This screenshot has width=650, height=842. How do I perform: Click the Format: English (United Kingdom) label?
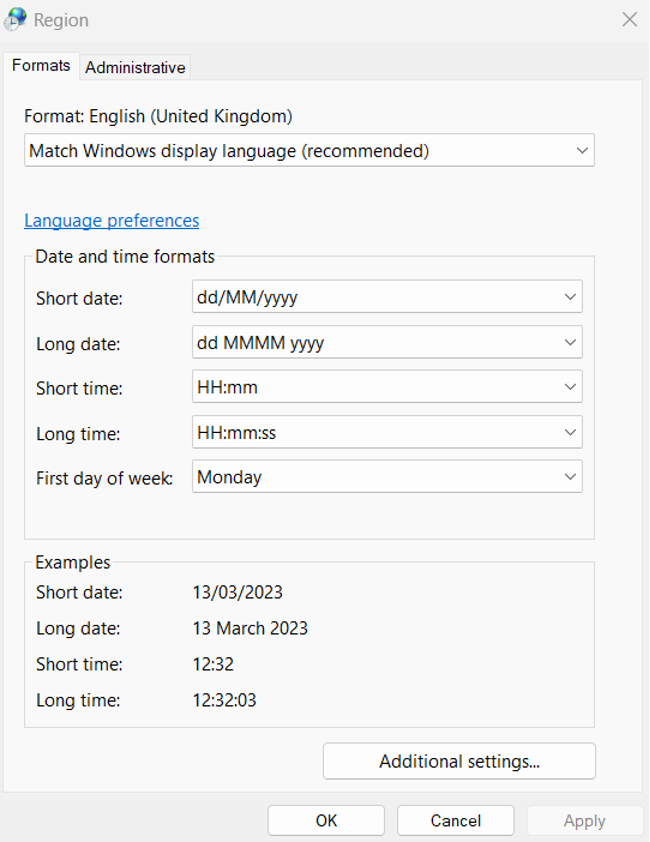point(158,116)
